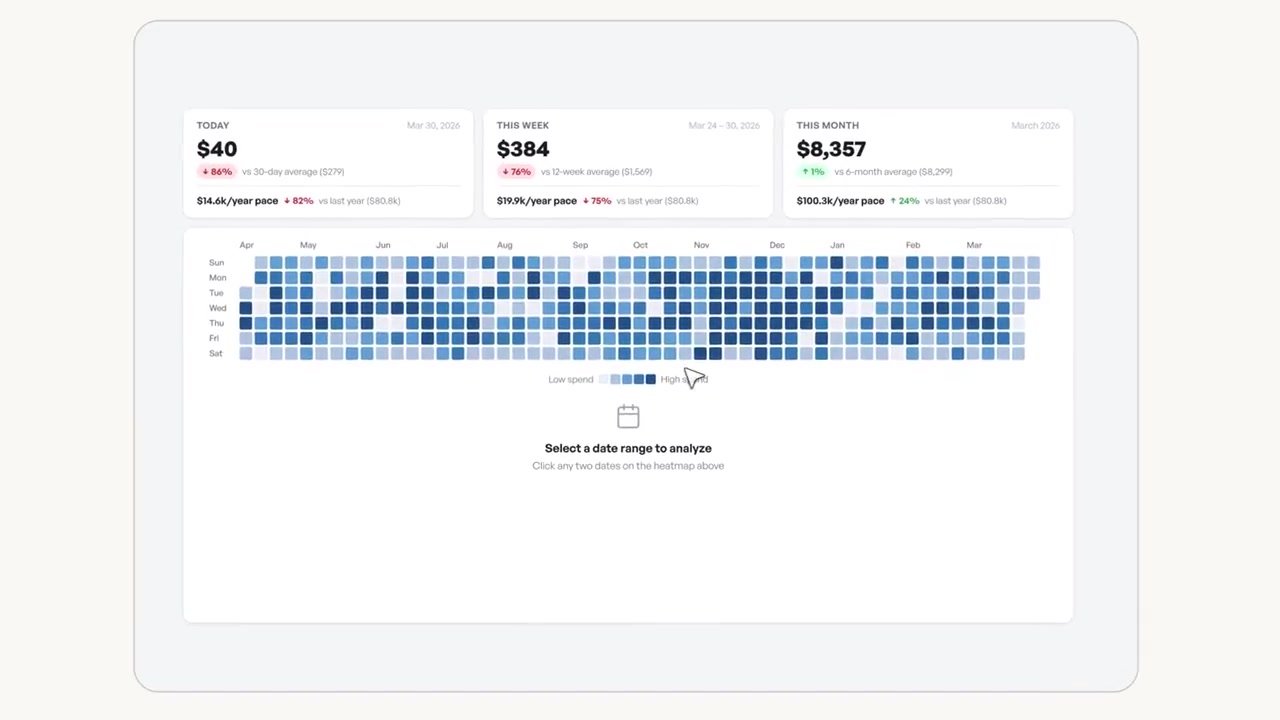Click the Mar month label on the heatmap
The width and height of the screenshot is (1280, 720).
point(974,245)
